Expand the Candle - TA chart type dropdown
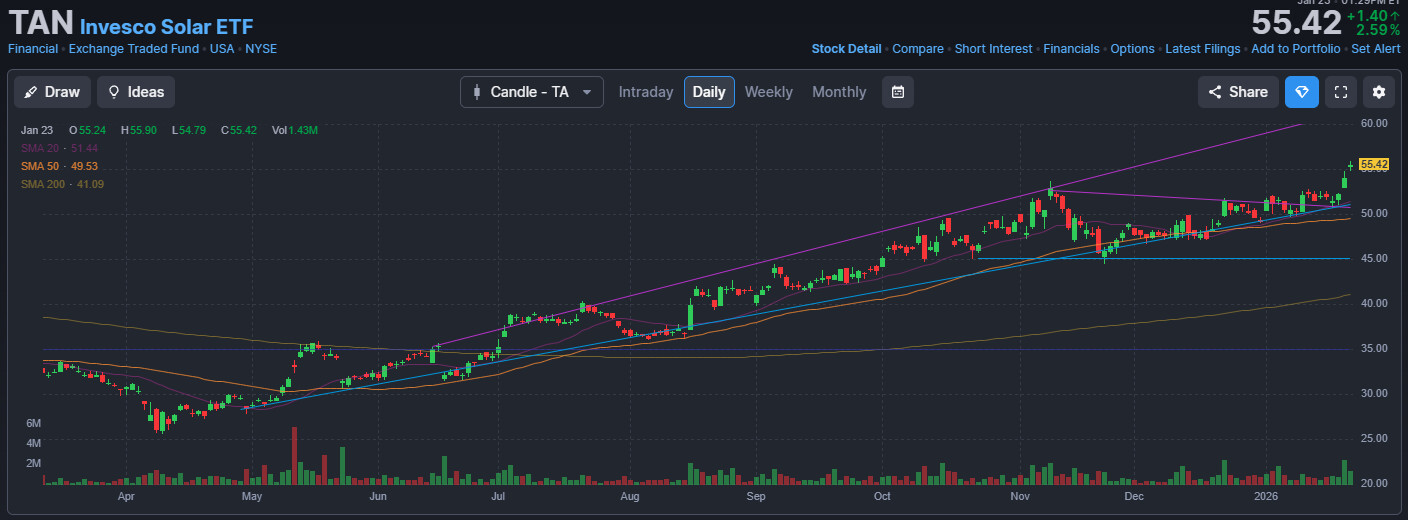1408x520 pixels. [531, 92]
